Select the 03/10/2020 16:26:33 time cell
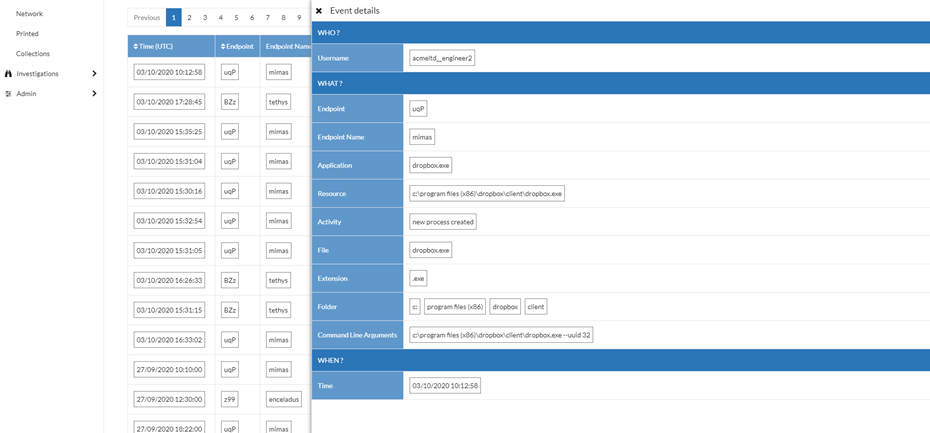 click(170, 281)
